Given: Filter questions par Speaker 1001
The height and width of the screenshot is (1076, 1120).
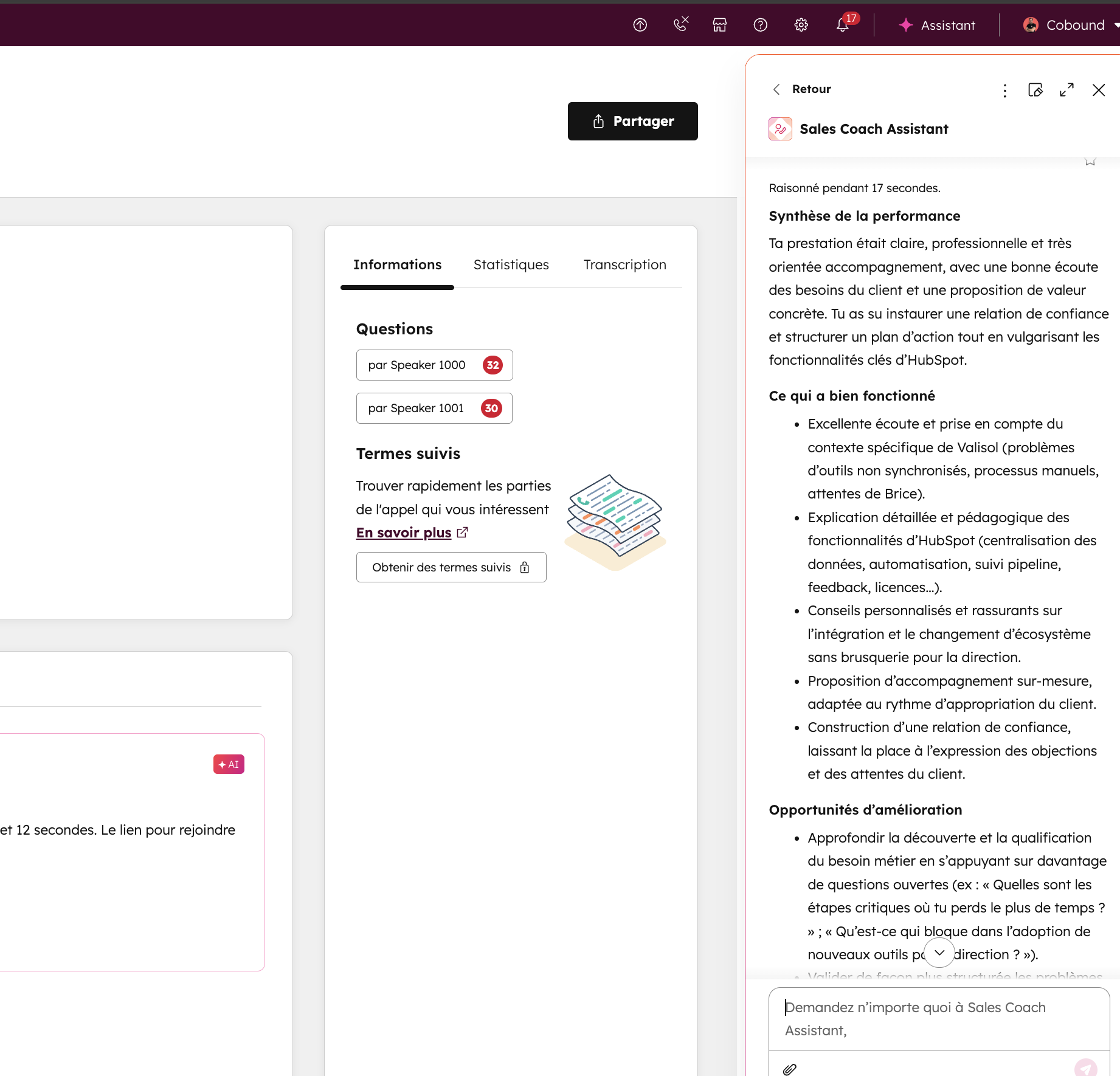Looking at the screenshot, I should coord(434,408).
